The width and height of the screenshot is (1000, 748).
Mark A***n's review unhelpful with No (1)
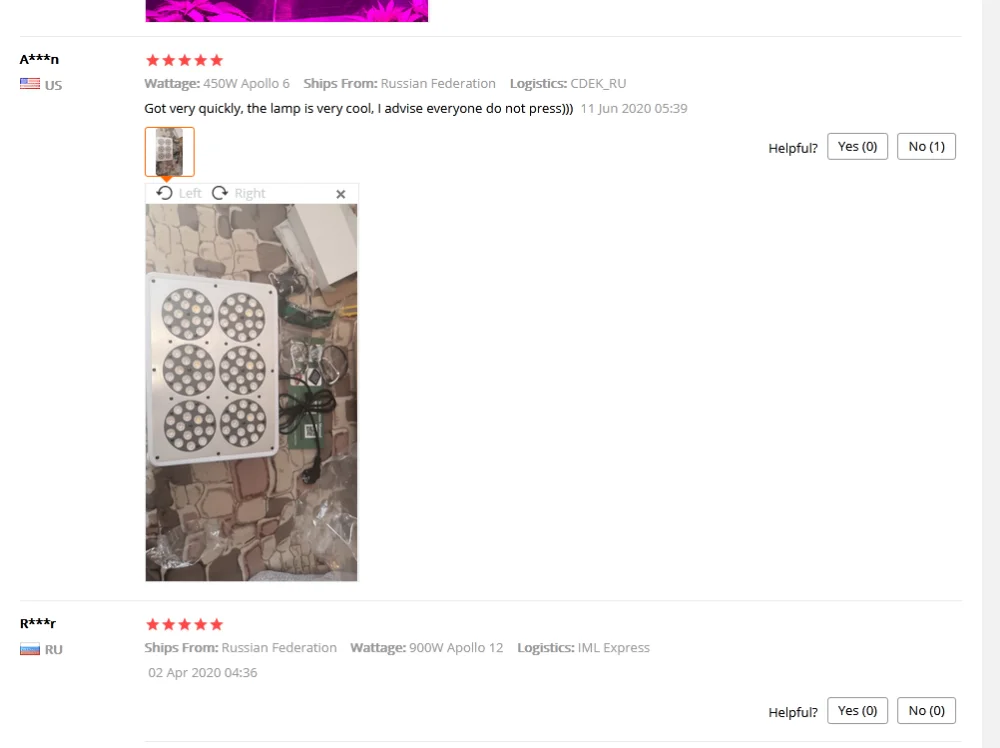926,147
